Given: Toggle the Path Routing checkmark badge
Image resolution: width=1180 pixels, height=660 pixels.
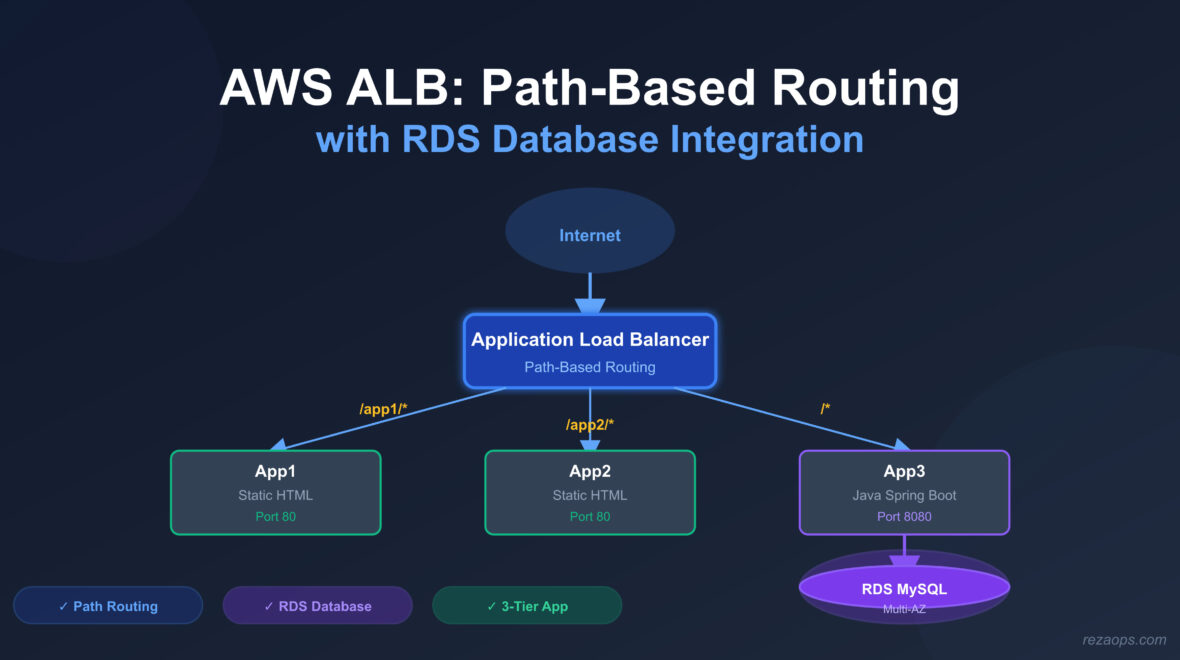Looking at the screenshot, I should pyautogui.click(x=108, y=605).
